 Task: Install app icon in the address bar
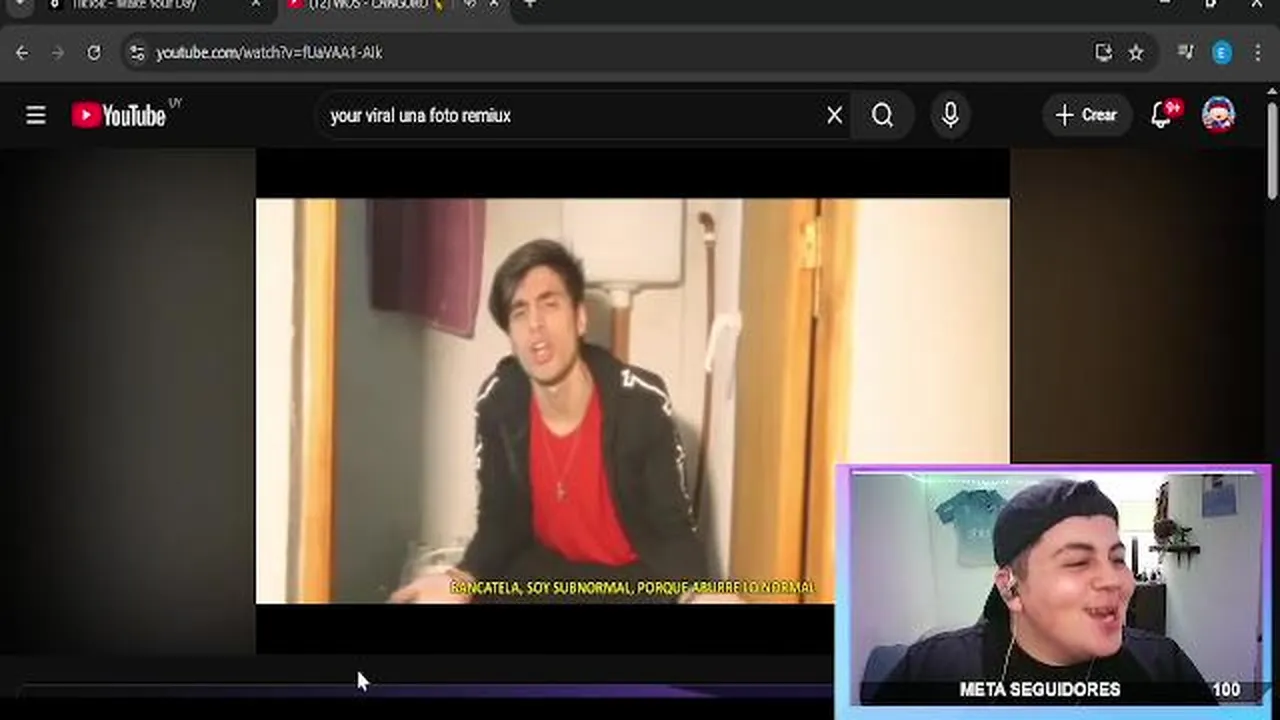point(1104,52)
